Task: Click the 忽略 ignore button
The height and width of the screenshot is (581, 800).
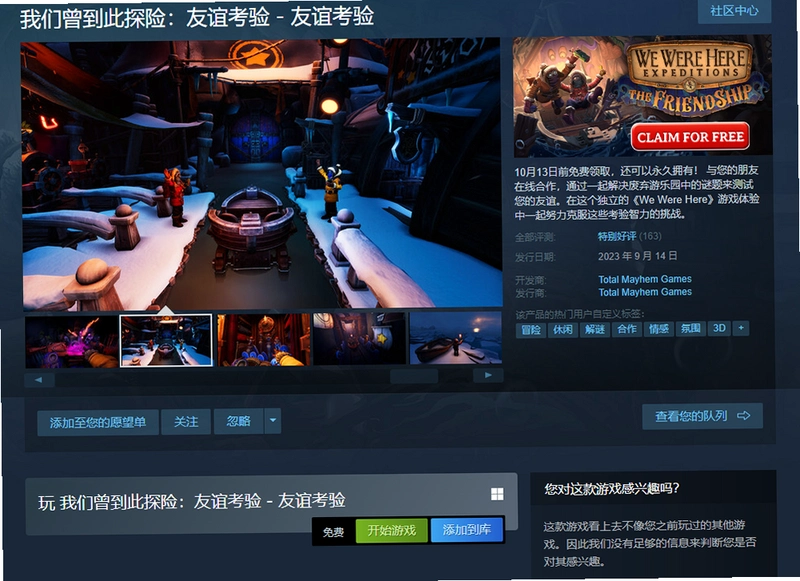Action: 238,421
